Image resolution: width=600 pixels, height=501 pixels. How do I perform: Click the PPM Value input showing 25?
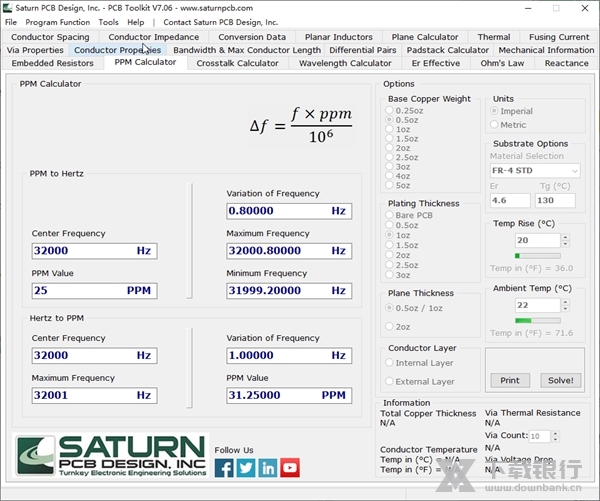(94, 291)
